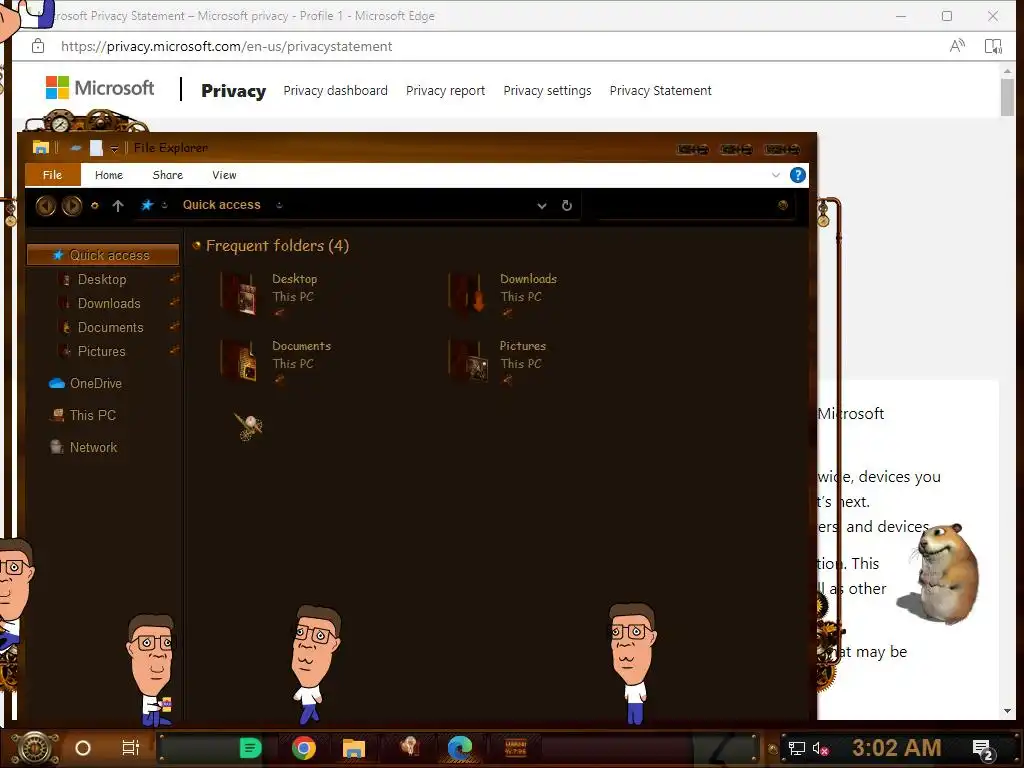
Task: Open the Quick Access Toolbar customize dropdown
Action: [x=114, y=149]
